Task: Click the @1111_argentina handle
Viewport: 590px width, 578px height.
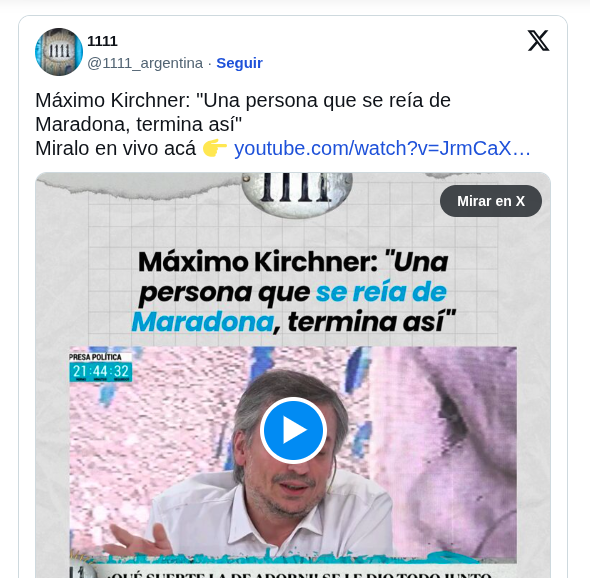Action: coord(145,63)
